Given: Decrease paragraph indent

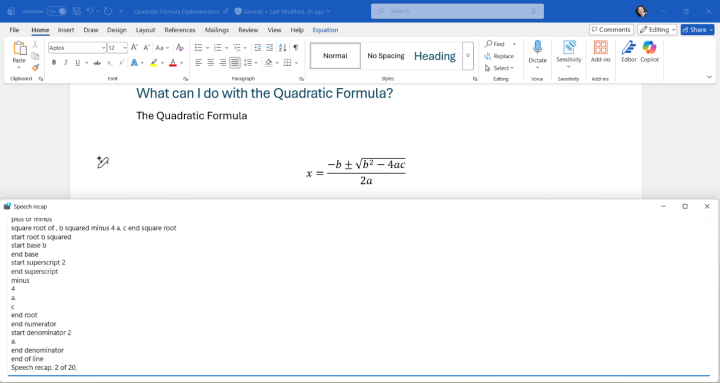Looking at the screenshot, I should pos(258,47).
